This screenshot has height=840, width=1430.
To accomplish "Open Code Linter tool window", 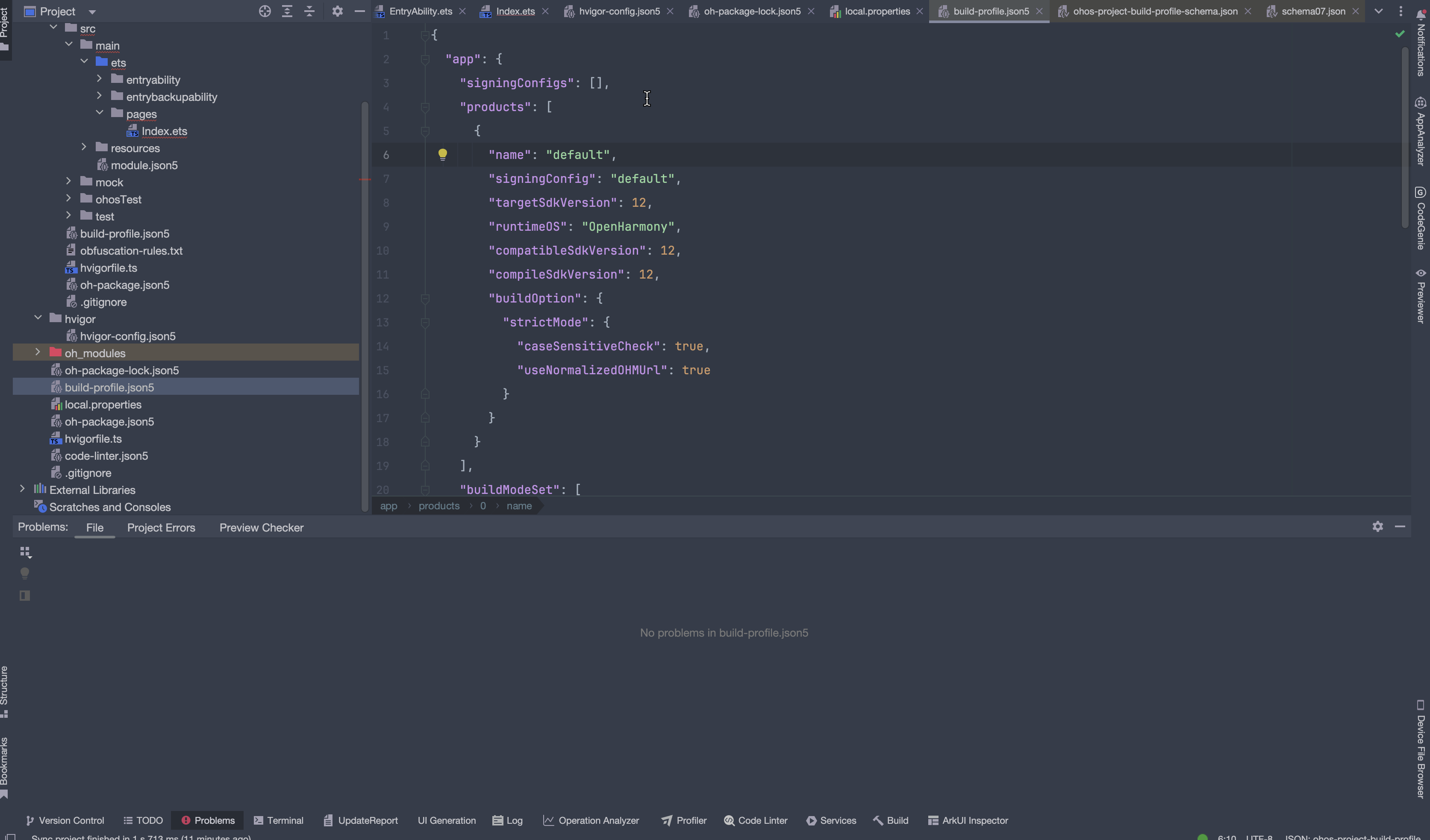I will [755, 820].
